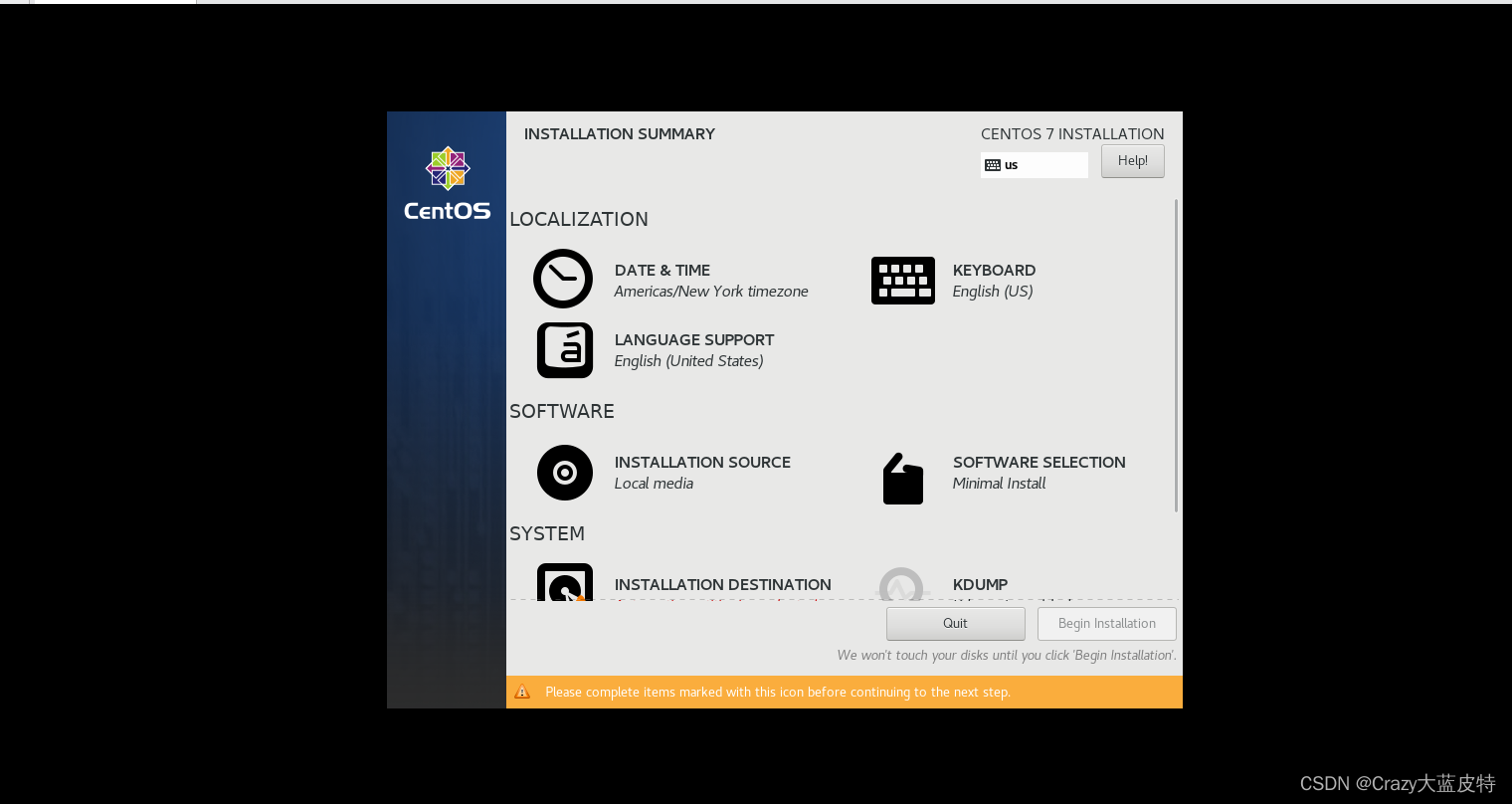Click the Installation Source disc icon
The height and width of the screenshot is (804, 1512).
[x=564, y=473]
